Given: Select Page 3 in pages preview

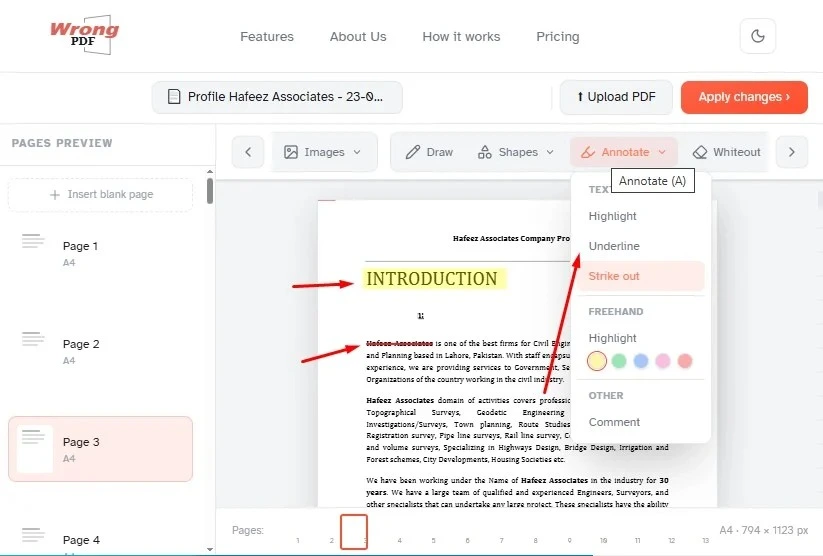Looking at the screenshot, I should [101, 449].
